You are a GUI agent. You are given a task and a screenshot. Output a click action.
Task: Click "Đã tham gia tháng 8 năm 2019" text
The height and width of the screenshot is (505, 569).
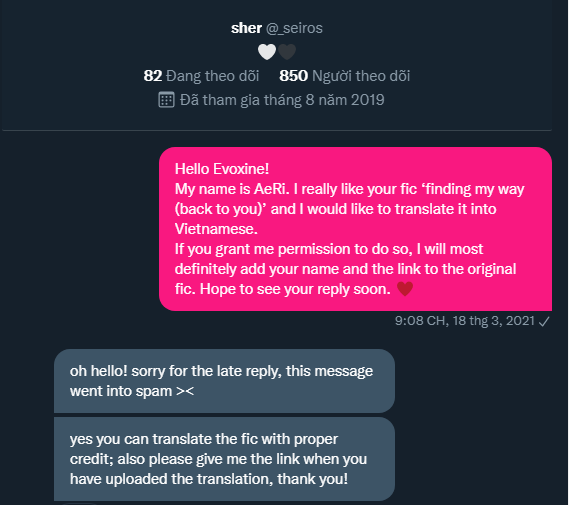pos(282,100)
